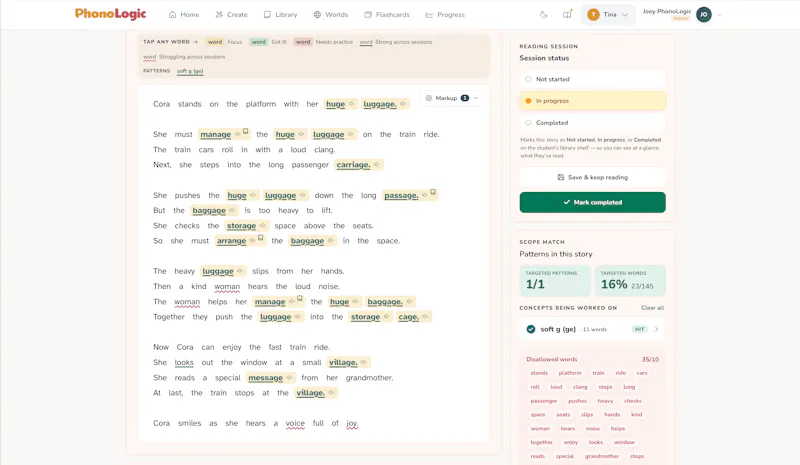Tap 'woman' in 'a kind woman hears'
The height and width of the screenshot is (465, 800).
coord(227,286)
